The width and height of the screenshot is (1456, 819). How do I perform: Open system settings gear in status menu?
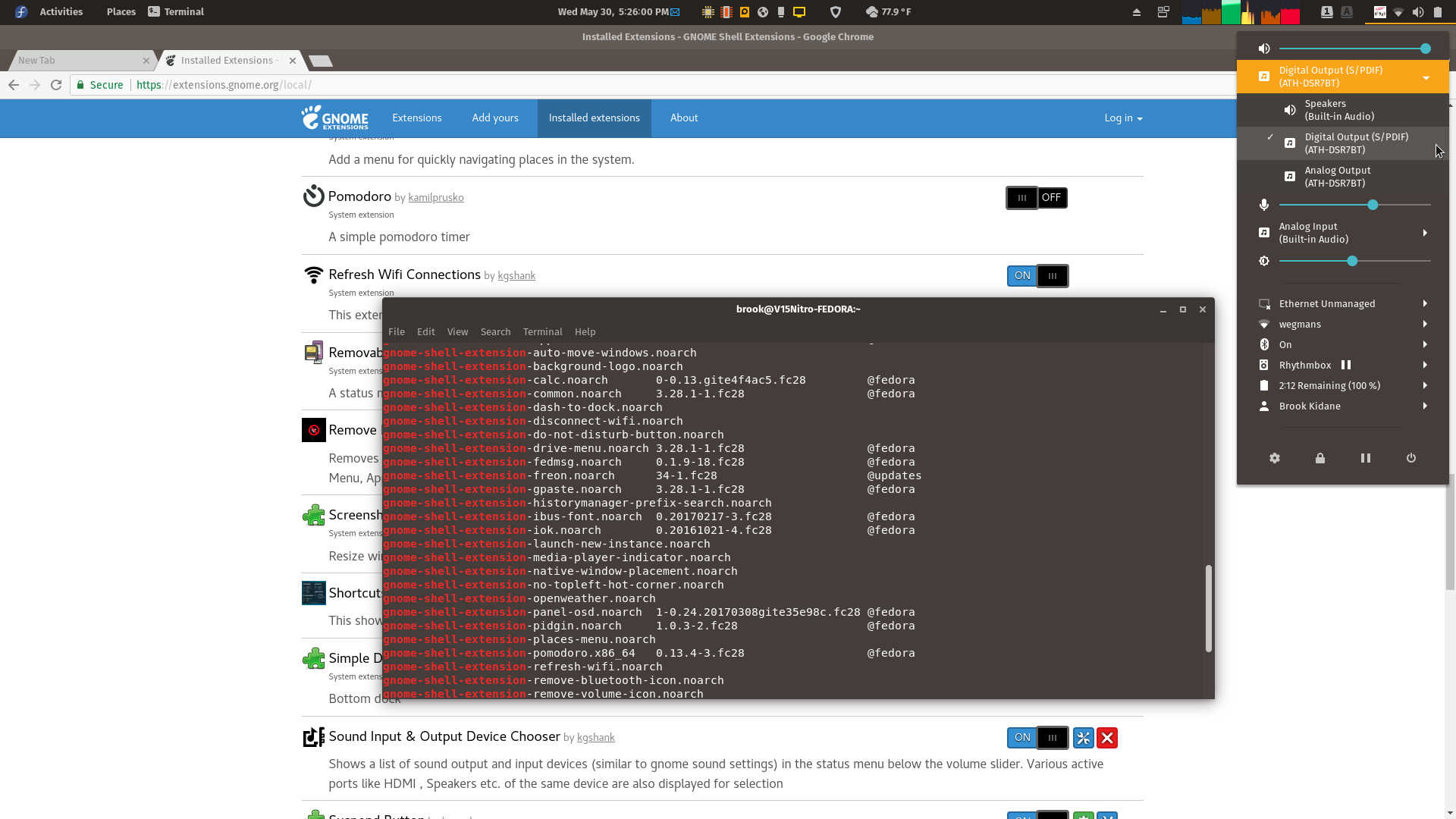[1275, 458]
